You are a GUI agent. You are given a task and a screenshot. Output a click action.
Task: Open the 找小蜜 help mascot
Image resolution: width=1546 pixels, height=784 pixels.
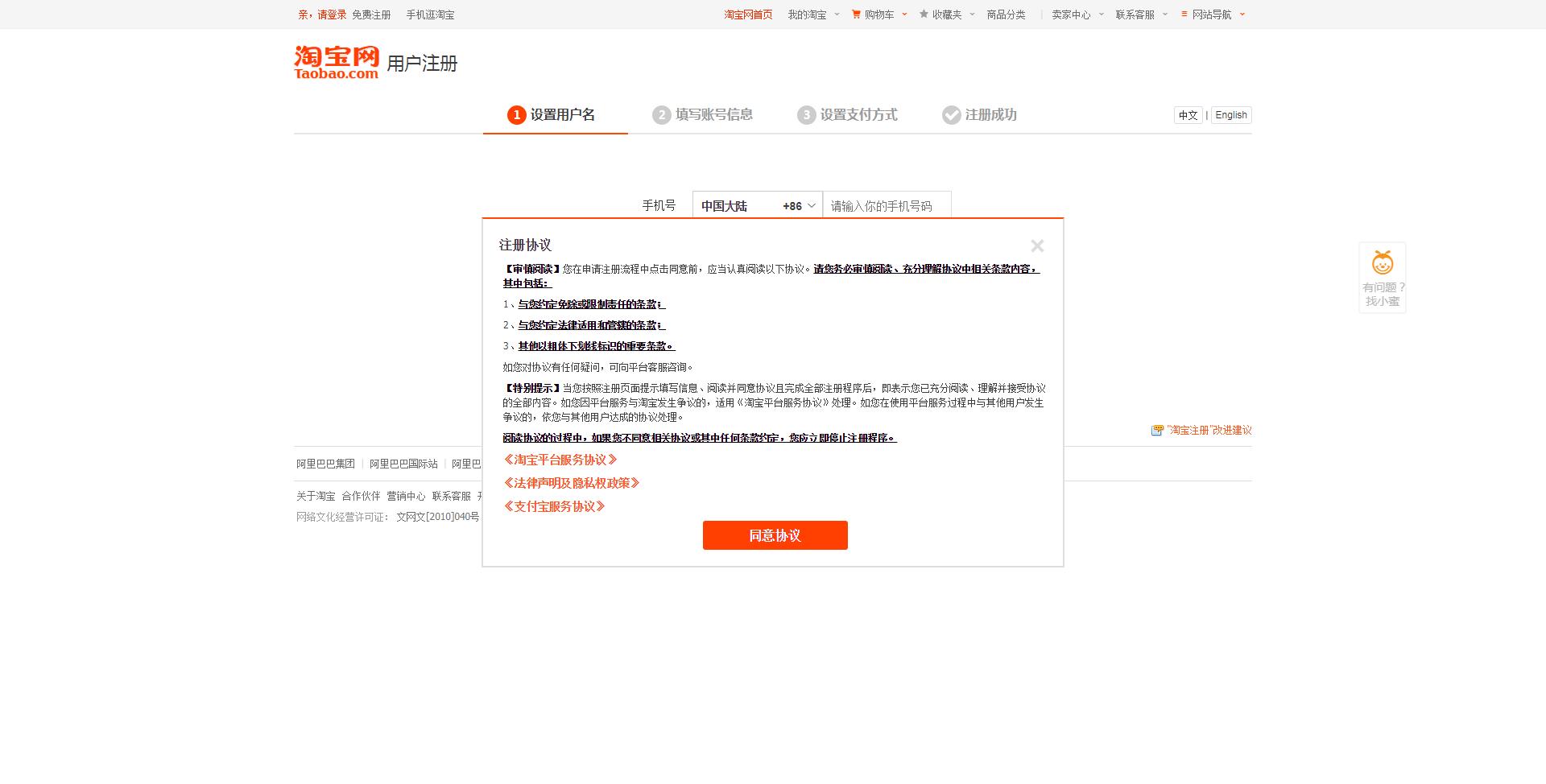(x=1381, y=278)
